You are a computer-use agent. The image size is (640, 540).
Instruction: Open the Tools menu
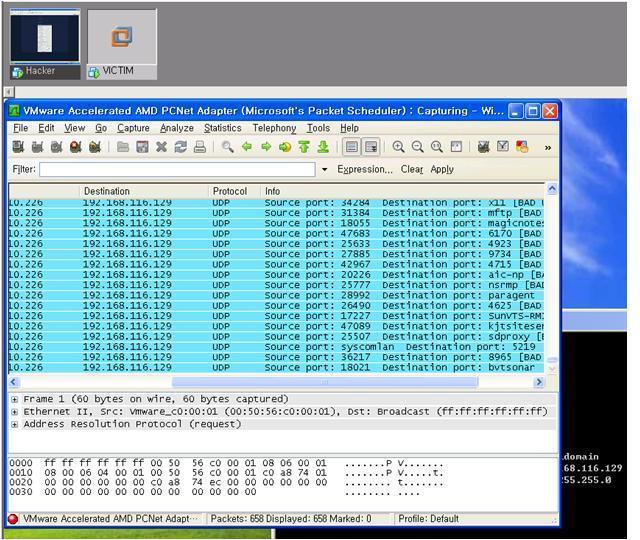(318, 128)
